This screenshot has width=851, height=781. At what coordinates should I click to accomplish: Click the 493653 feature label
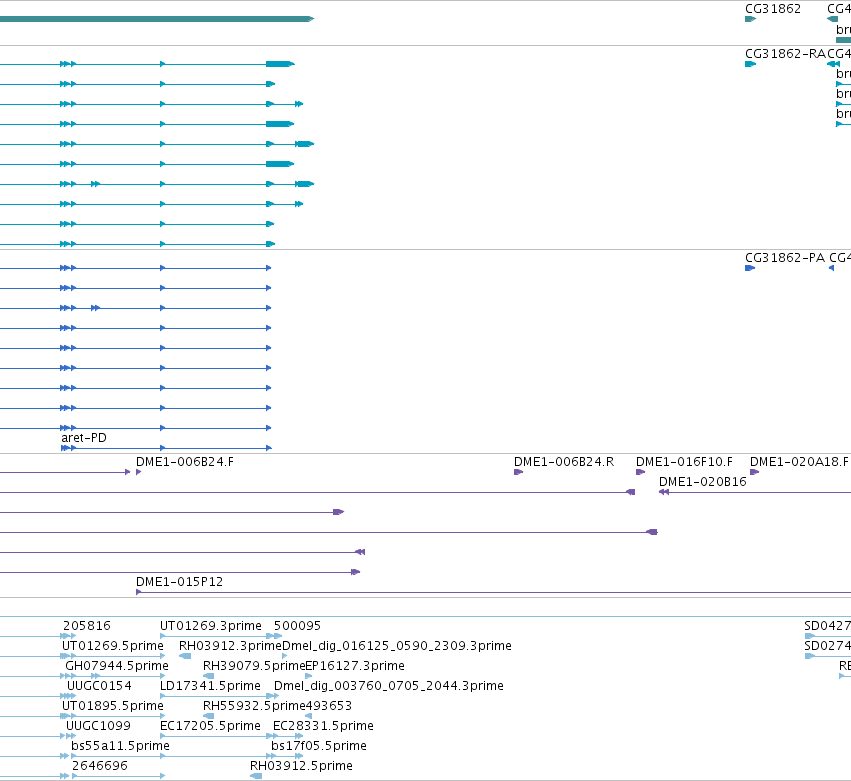coord(329,706)
